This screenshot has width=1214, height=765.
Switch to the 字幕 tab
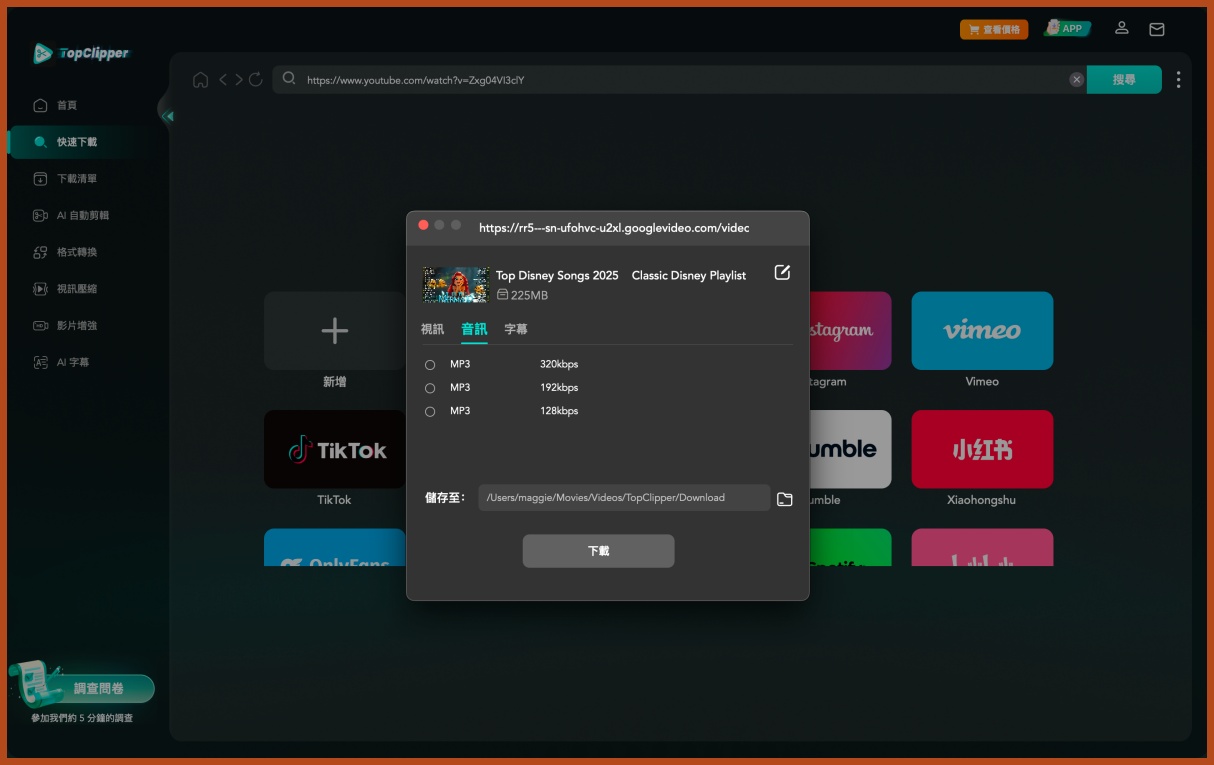pyautogui.click(x=515, y=329)
